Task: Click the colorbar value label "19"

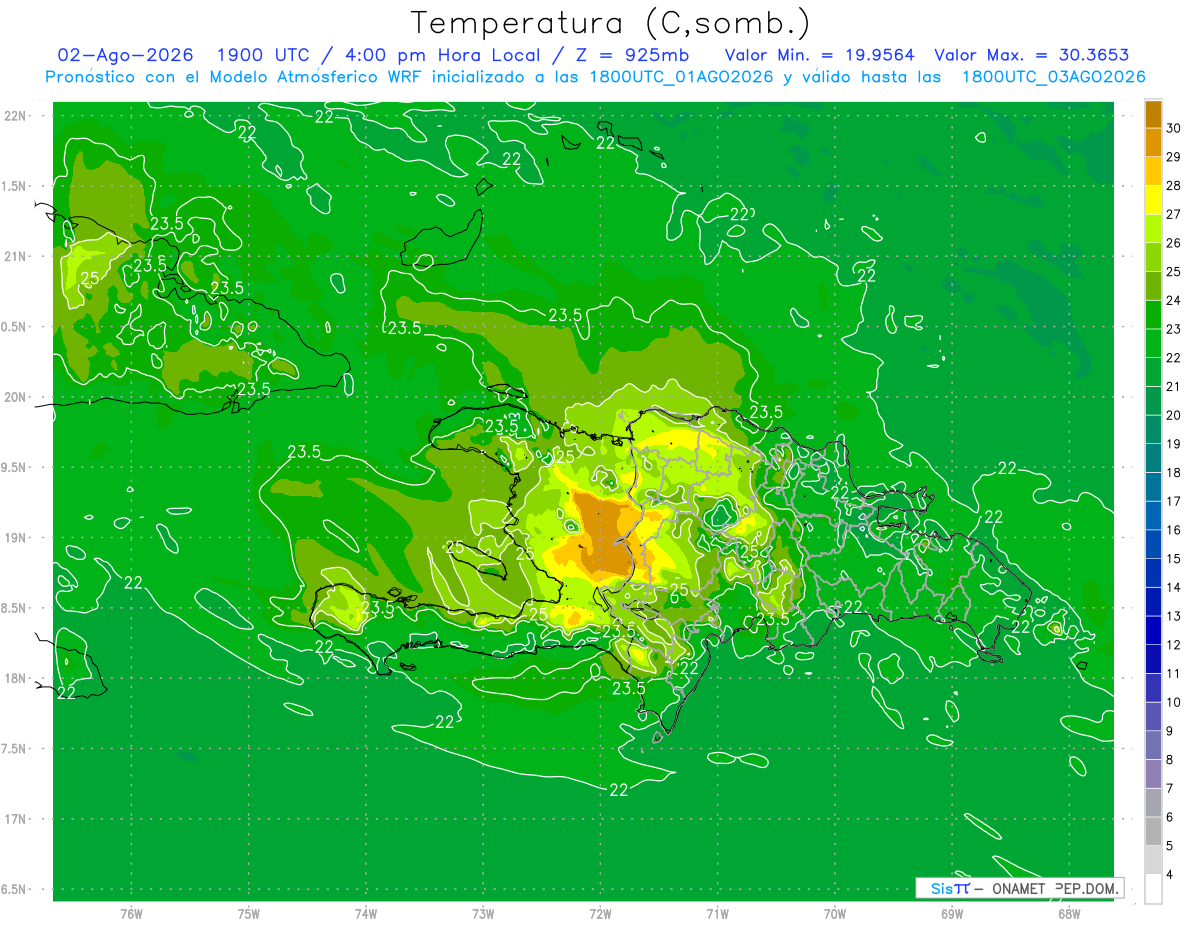Action: pyautogui.click(x=1173, y=444)
